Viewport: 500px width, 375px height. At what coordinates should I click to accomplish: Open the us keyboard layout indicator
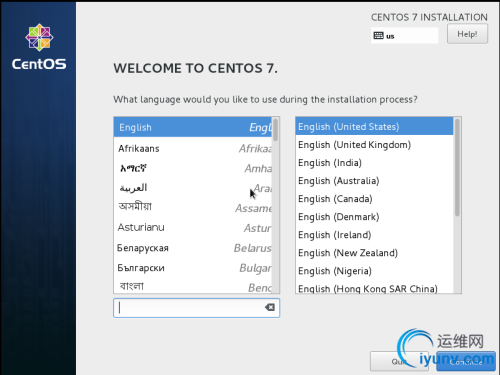(x=404, y=35)
